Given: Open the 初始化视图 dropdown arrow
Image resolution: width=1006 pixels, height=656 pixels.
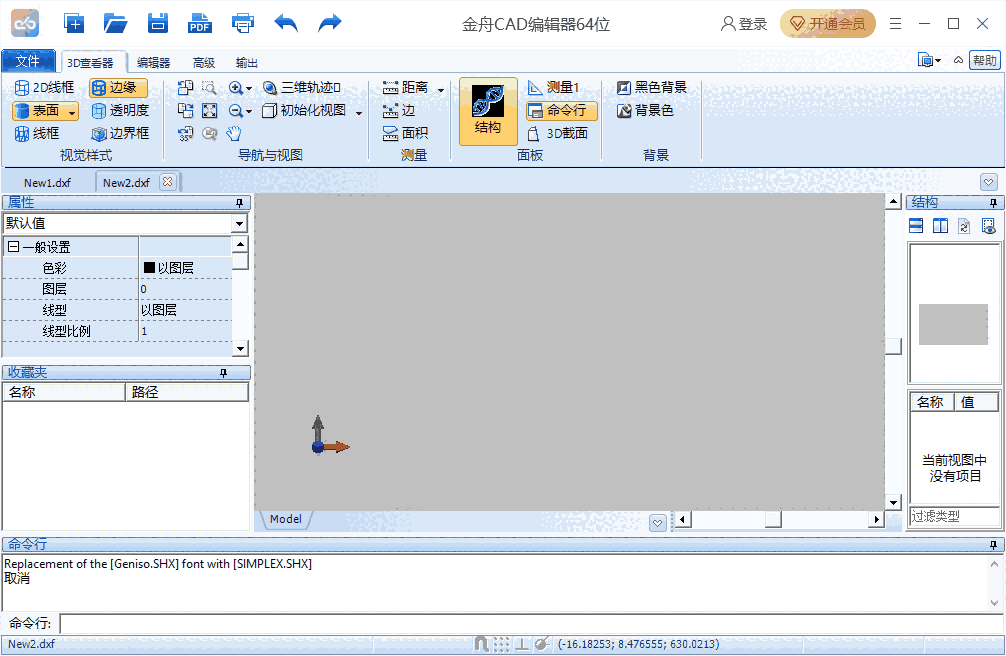Looking at the screenshot, I should pos(359,112).
